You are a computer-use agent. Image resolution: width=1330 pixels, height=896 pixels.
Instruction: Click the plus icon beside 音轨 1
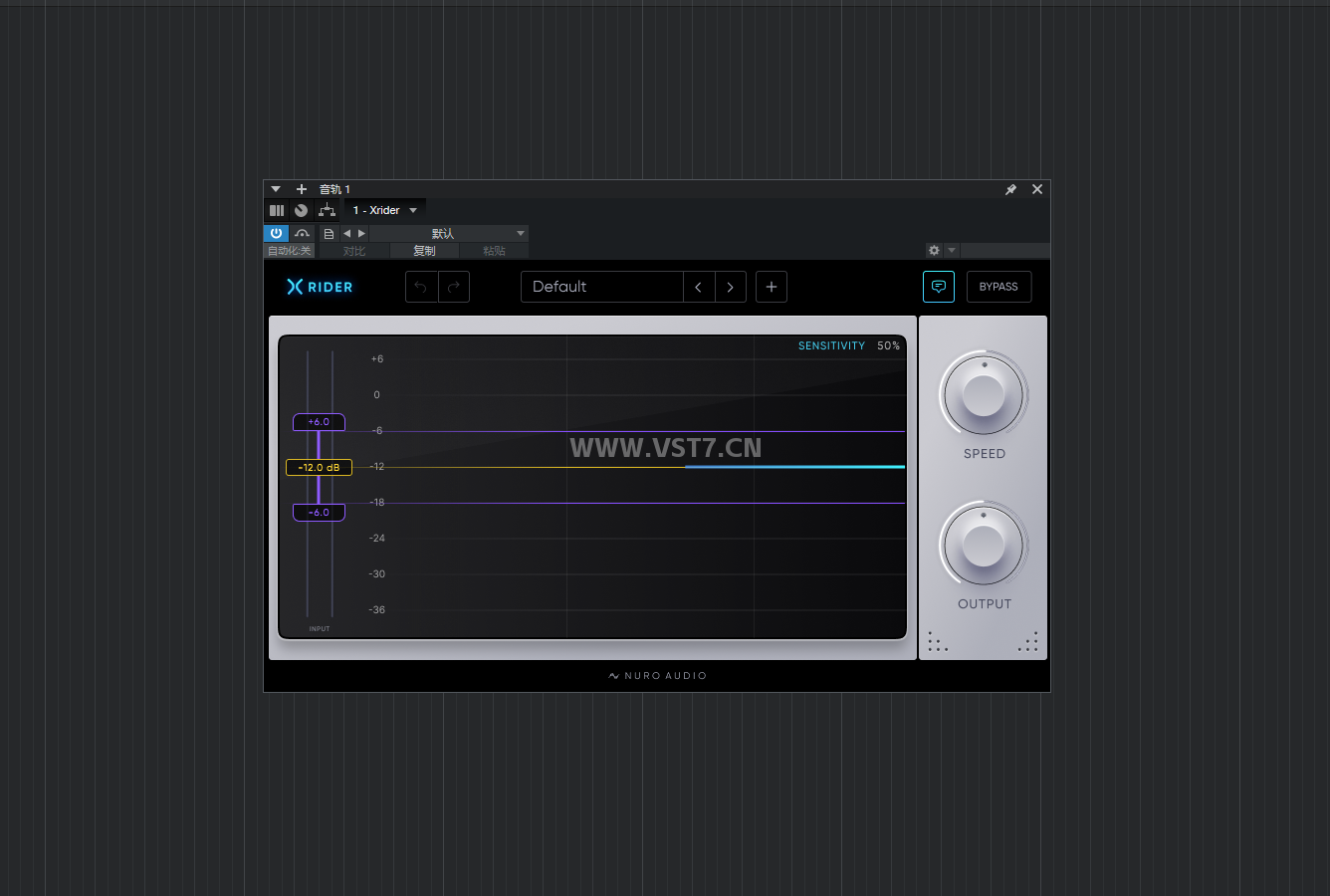(302, 189)
